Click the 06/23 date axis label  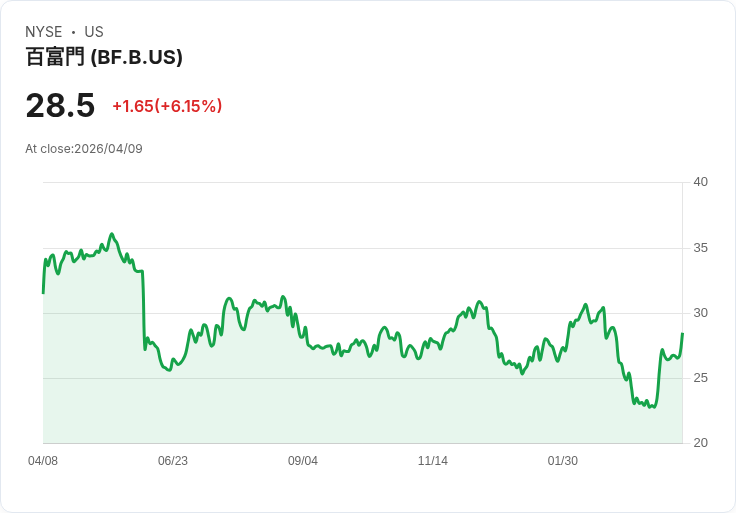[173, 460]
